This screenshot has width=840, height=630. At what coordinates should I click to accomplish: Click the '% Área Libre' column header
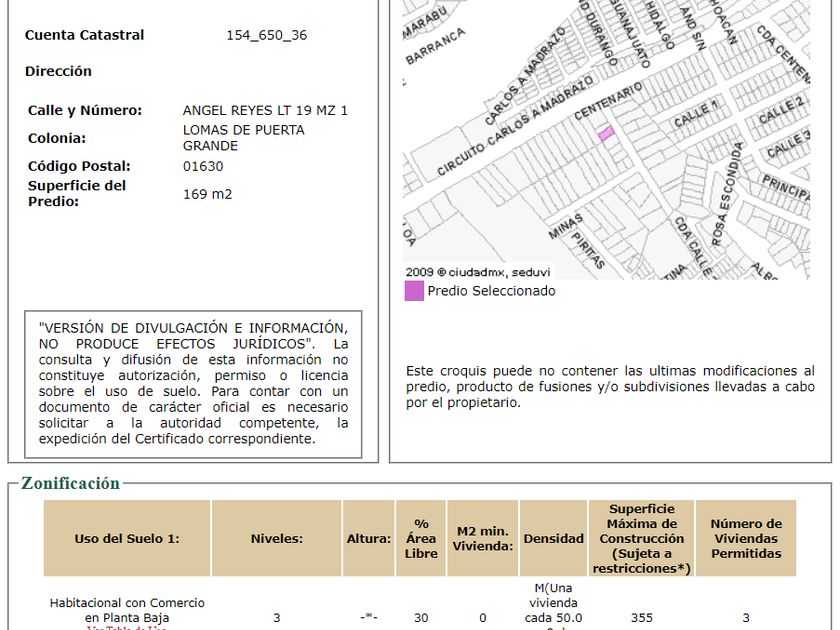421,538
